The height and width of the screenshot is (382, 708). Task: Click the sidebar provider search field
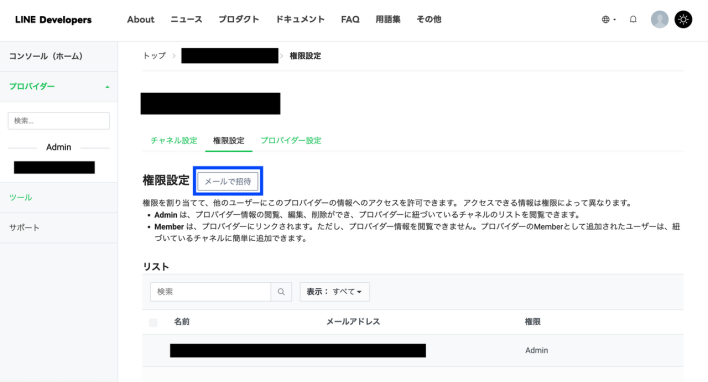click(59, 121)
